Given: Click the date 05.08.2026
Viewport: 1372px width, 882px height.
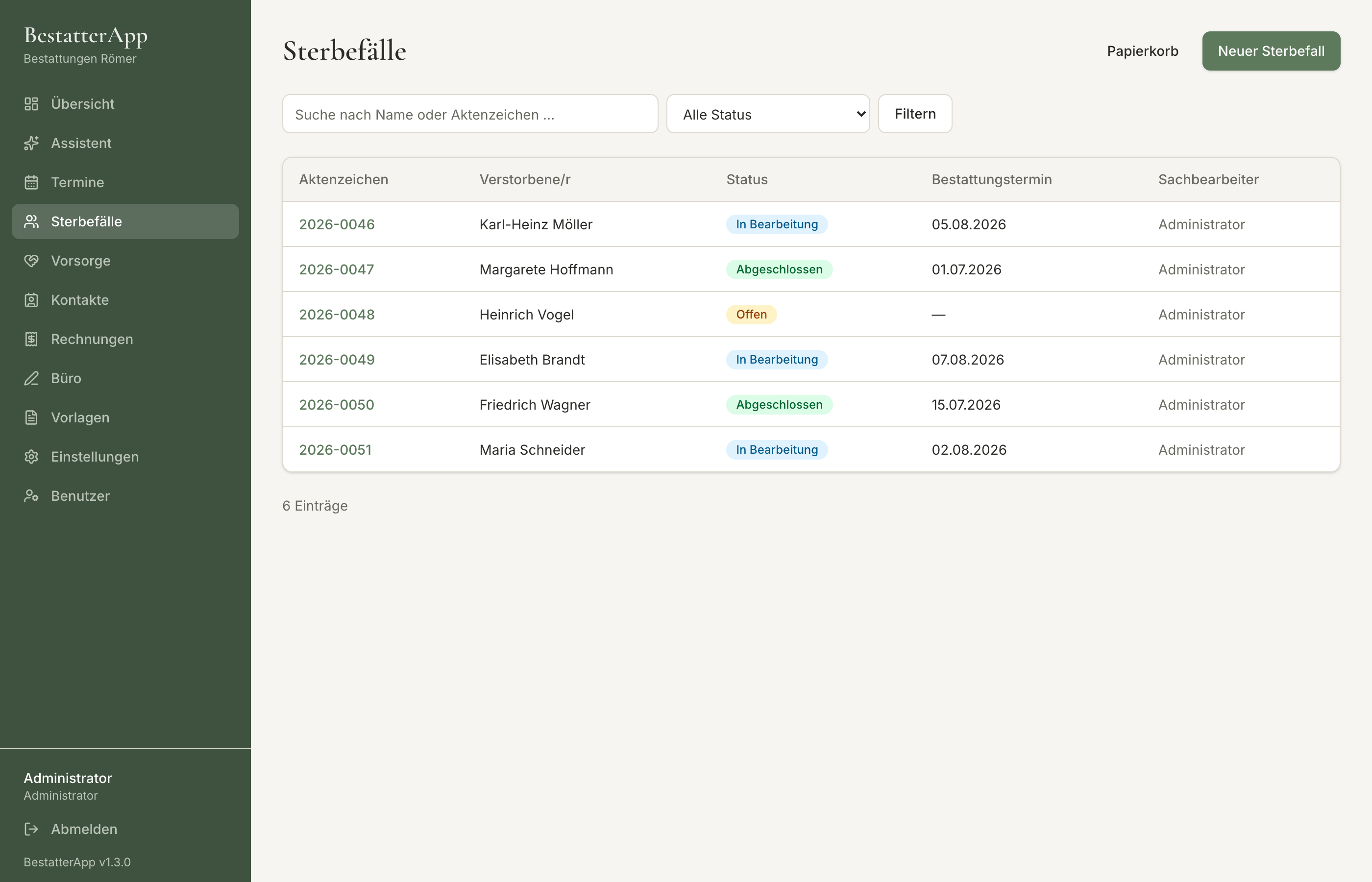Looking at the screenshot, I should point(969,224).
